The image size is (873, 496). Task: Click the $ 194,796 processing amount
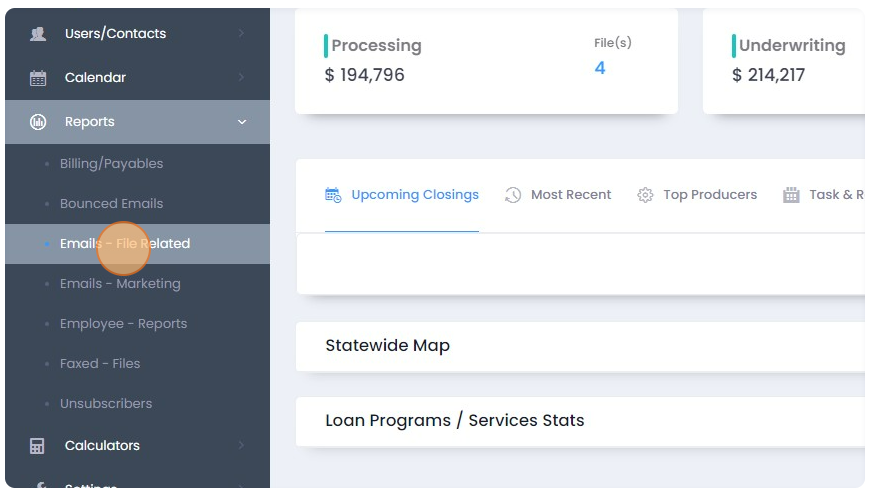pos(365,75)
